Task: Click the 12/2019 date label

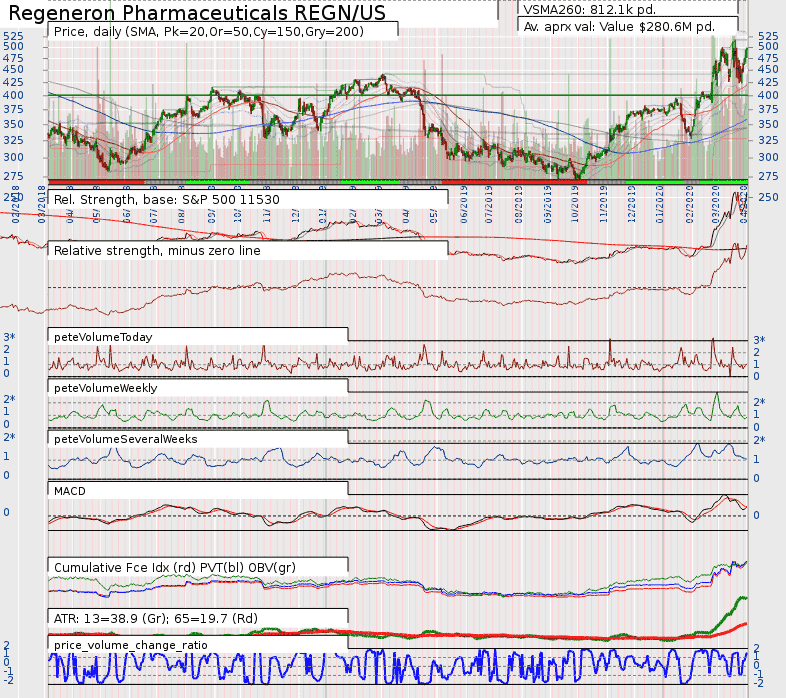Action: [632, 205]
